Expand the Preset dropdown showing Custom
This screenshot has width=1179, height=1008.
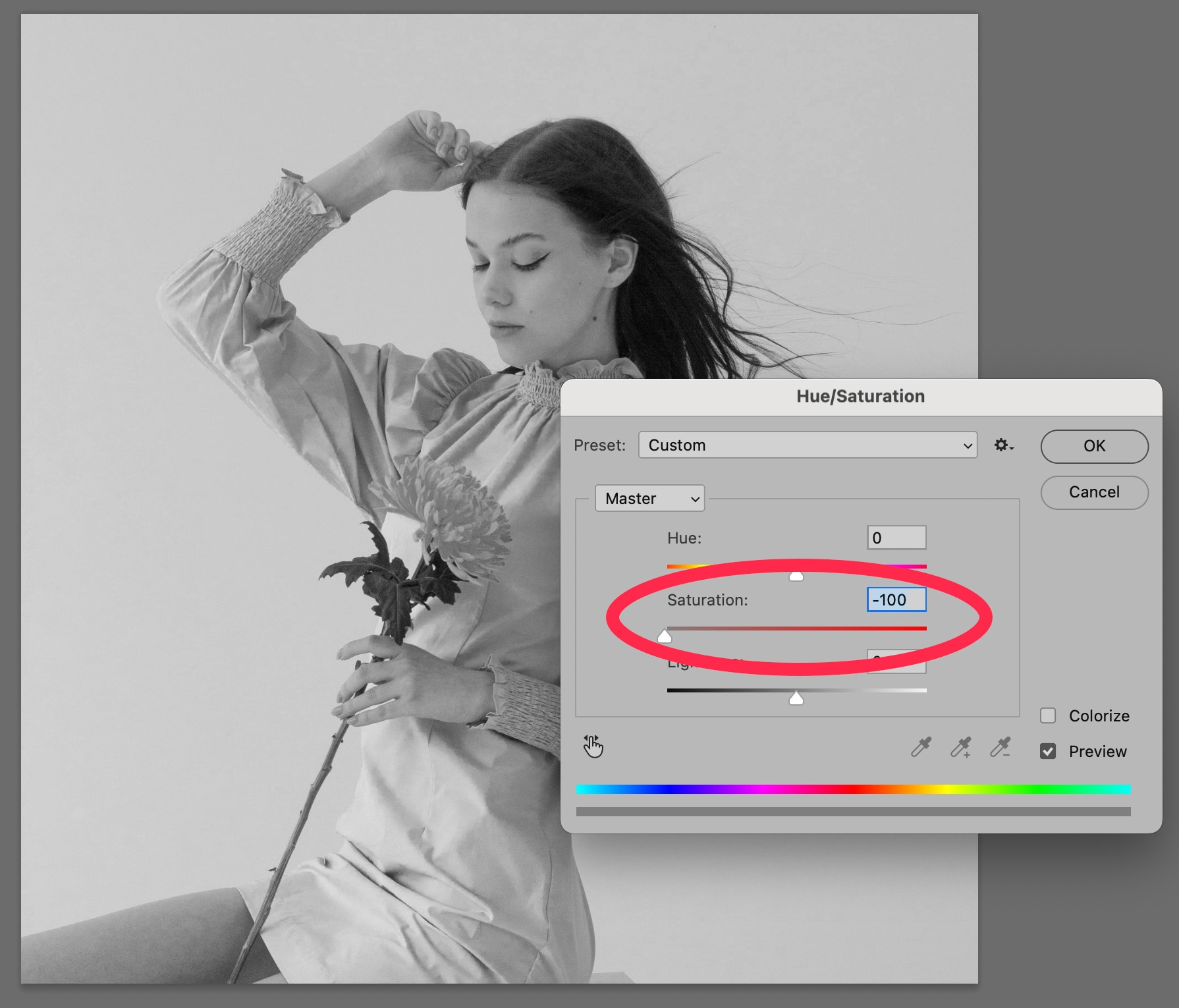click(808, 445)
